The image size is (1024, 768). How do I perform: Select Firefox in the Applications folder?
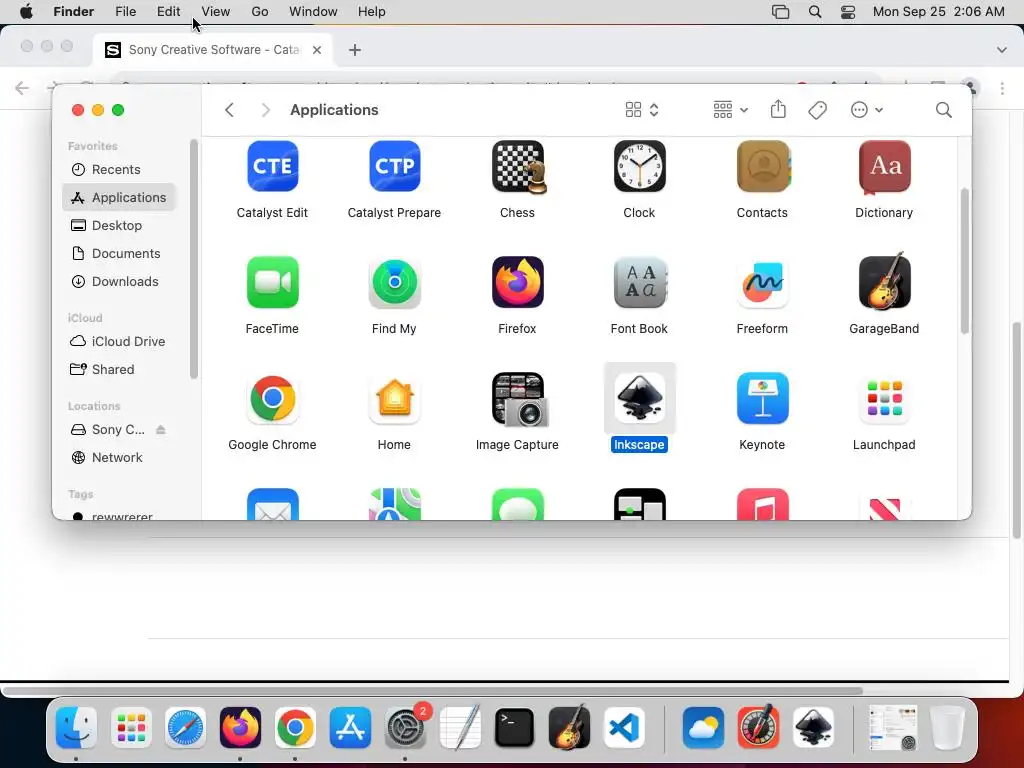click(517, 282)
